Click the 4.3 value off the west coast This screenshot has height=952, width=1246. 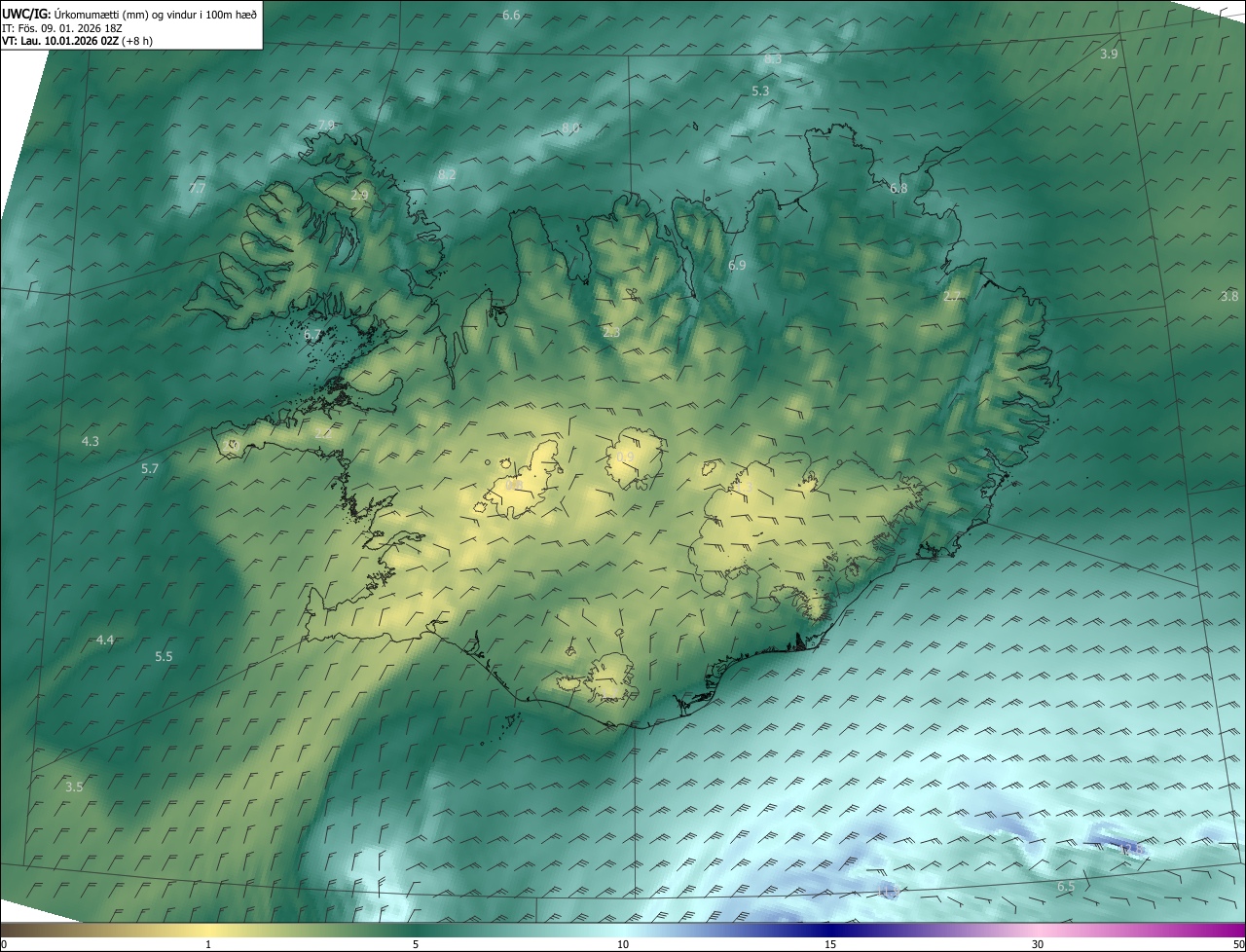tap(90, 442)
